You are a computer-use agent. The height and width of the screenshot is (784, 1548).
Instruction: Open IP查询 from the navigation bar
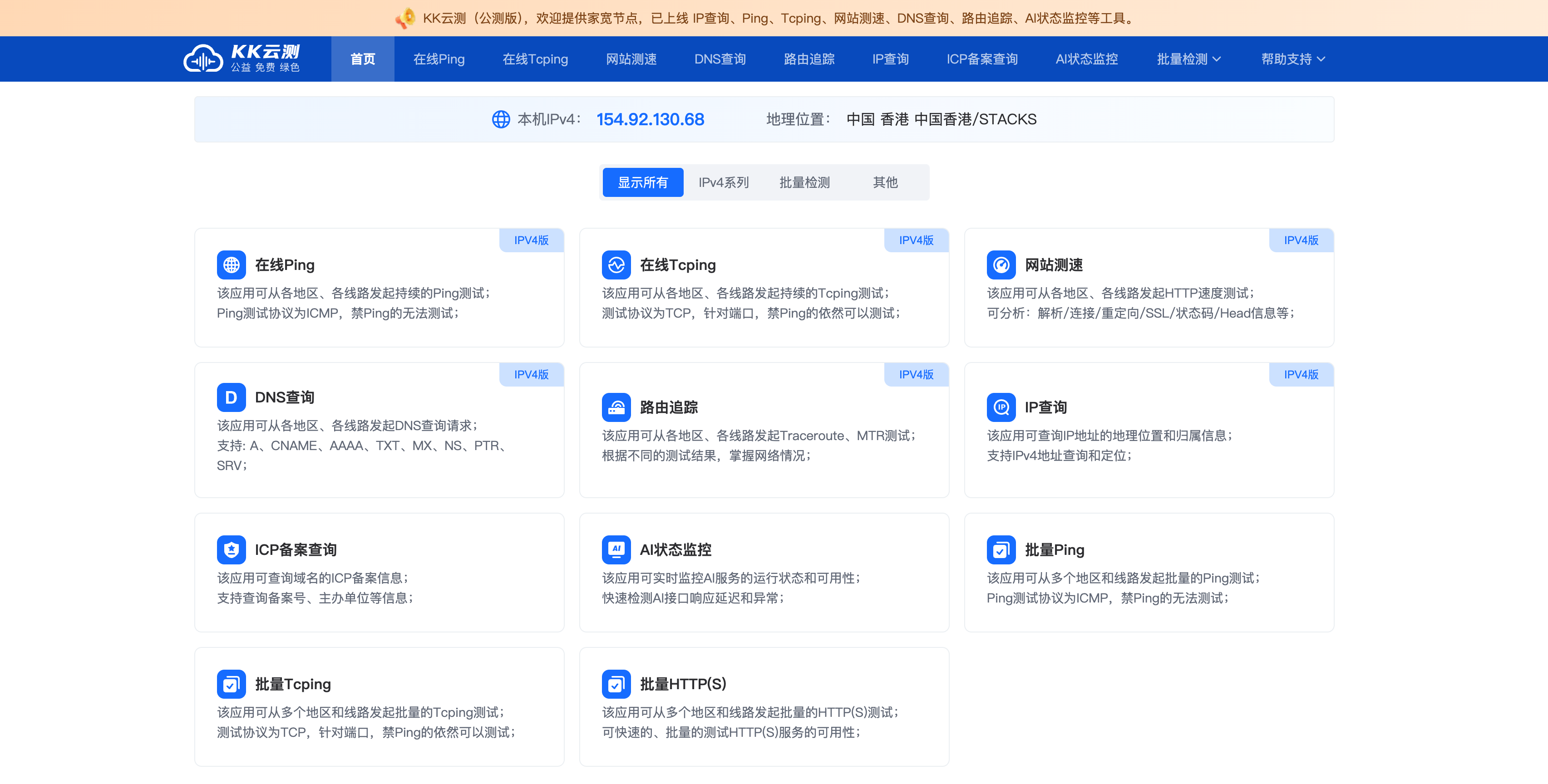coord(891,59)
